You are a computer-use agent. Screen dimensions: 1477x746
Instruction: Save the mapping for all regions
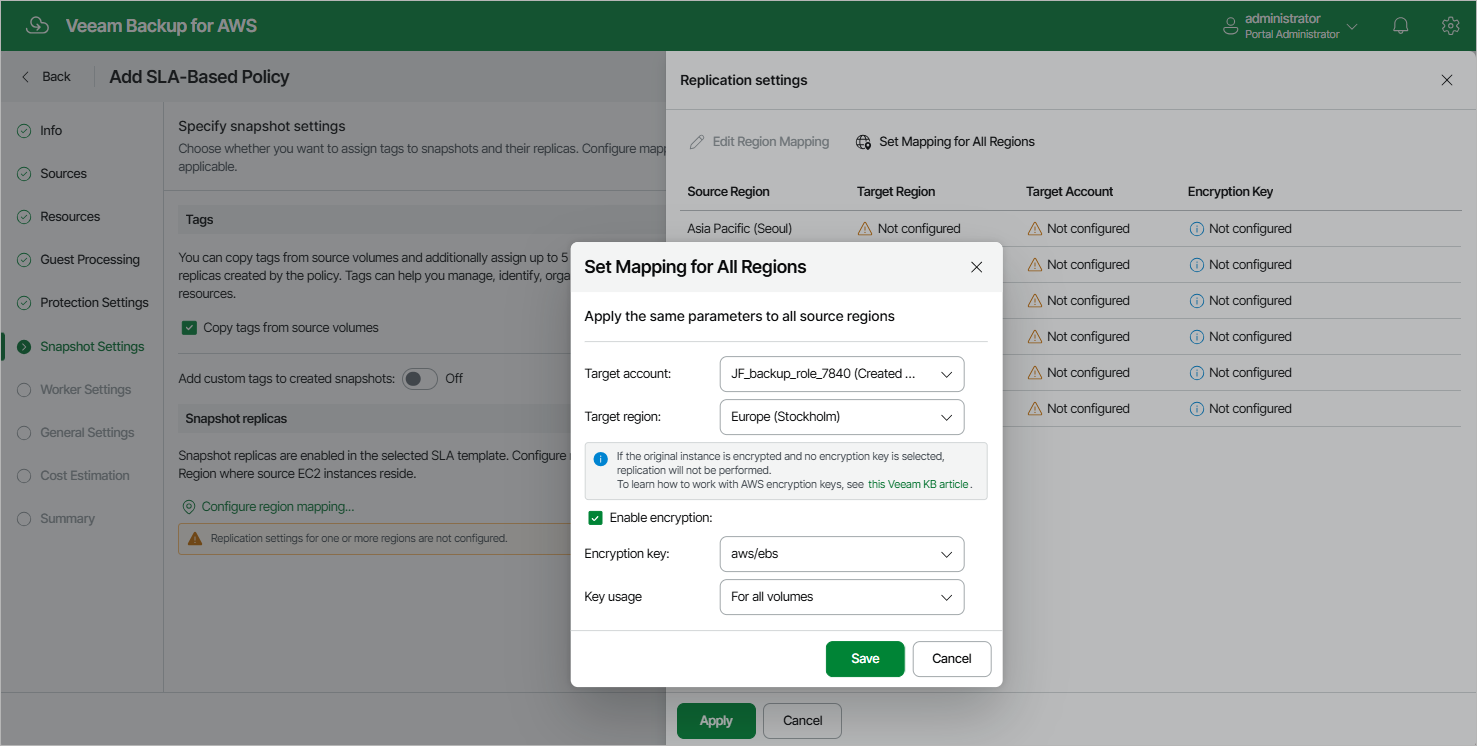pyautogui.click(x=864, y=658)
